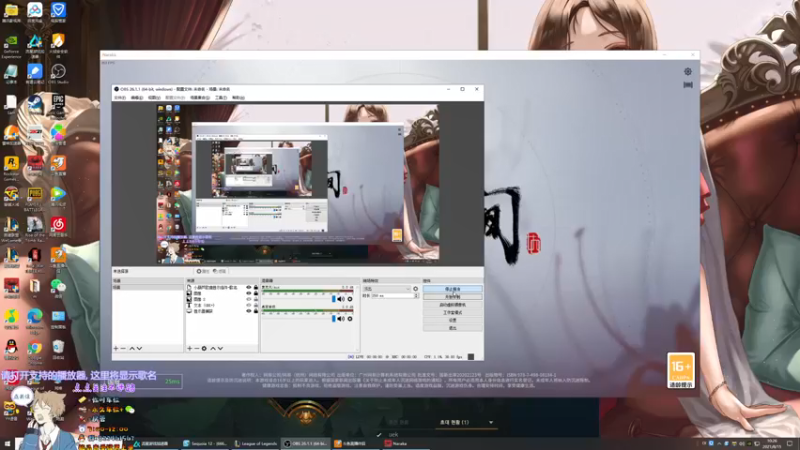Open second mixer track gear settings
Screen dimensions: 800x450
tap(349, 319)
